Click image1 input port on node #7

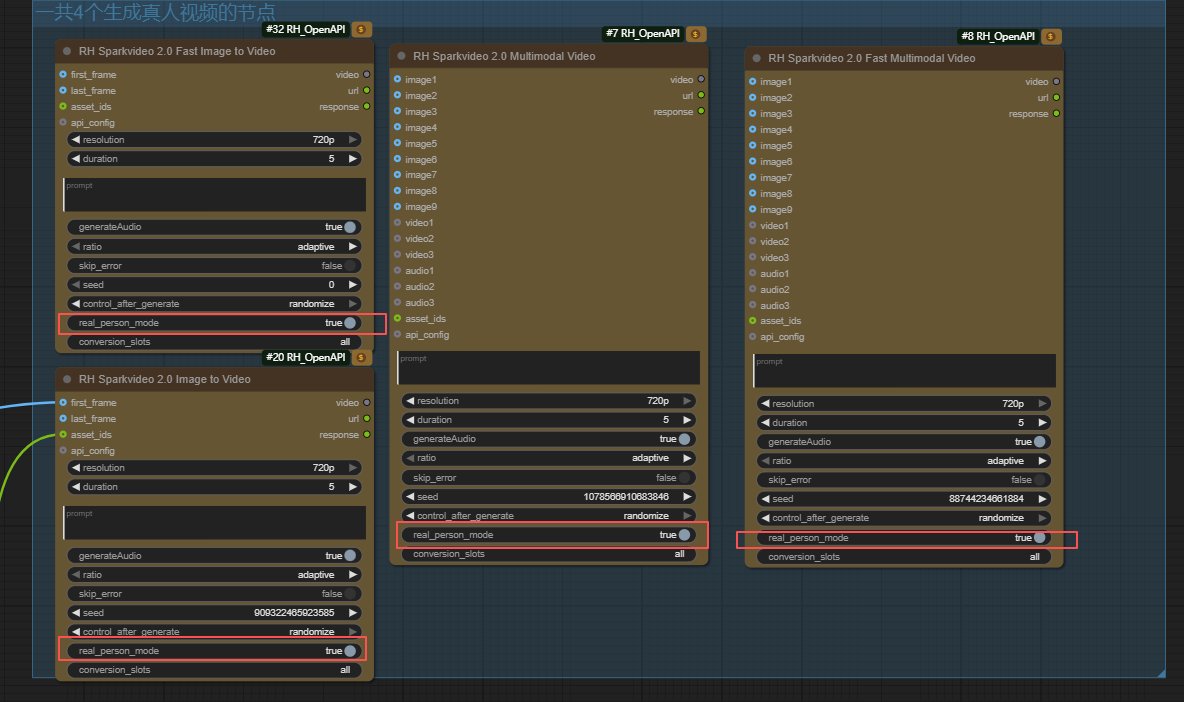pyautogui.click(x=397, y=79)
